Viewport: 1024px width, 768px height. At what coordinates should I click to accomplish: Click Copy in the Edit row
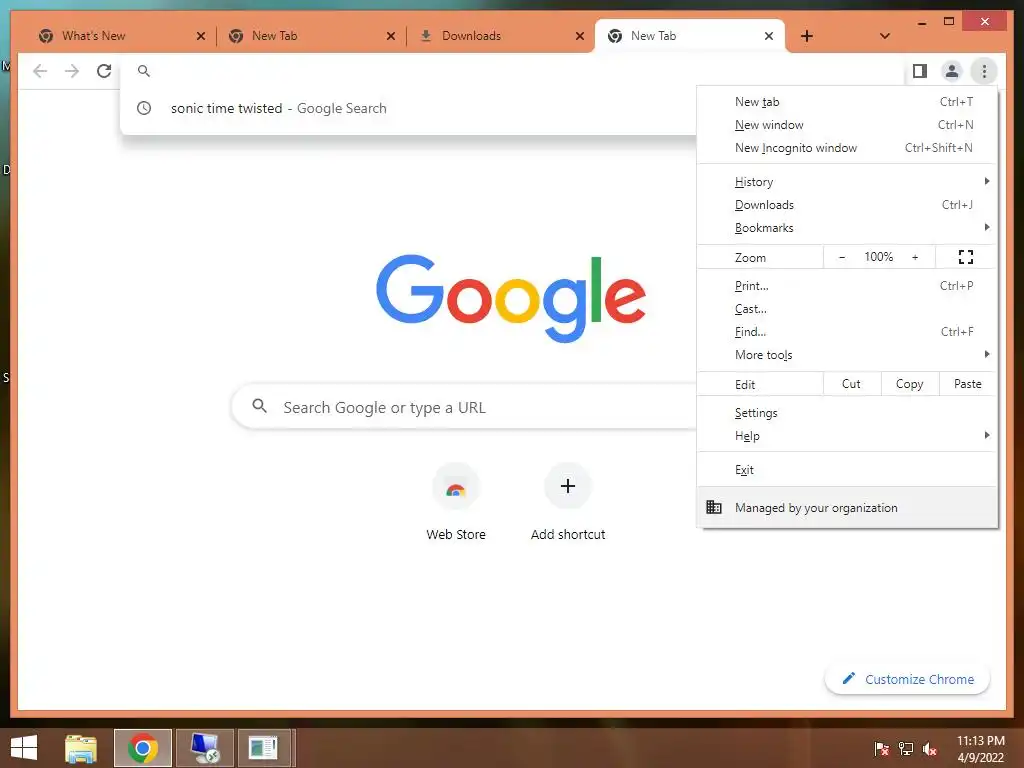tap(910, 384)
